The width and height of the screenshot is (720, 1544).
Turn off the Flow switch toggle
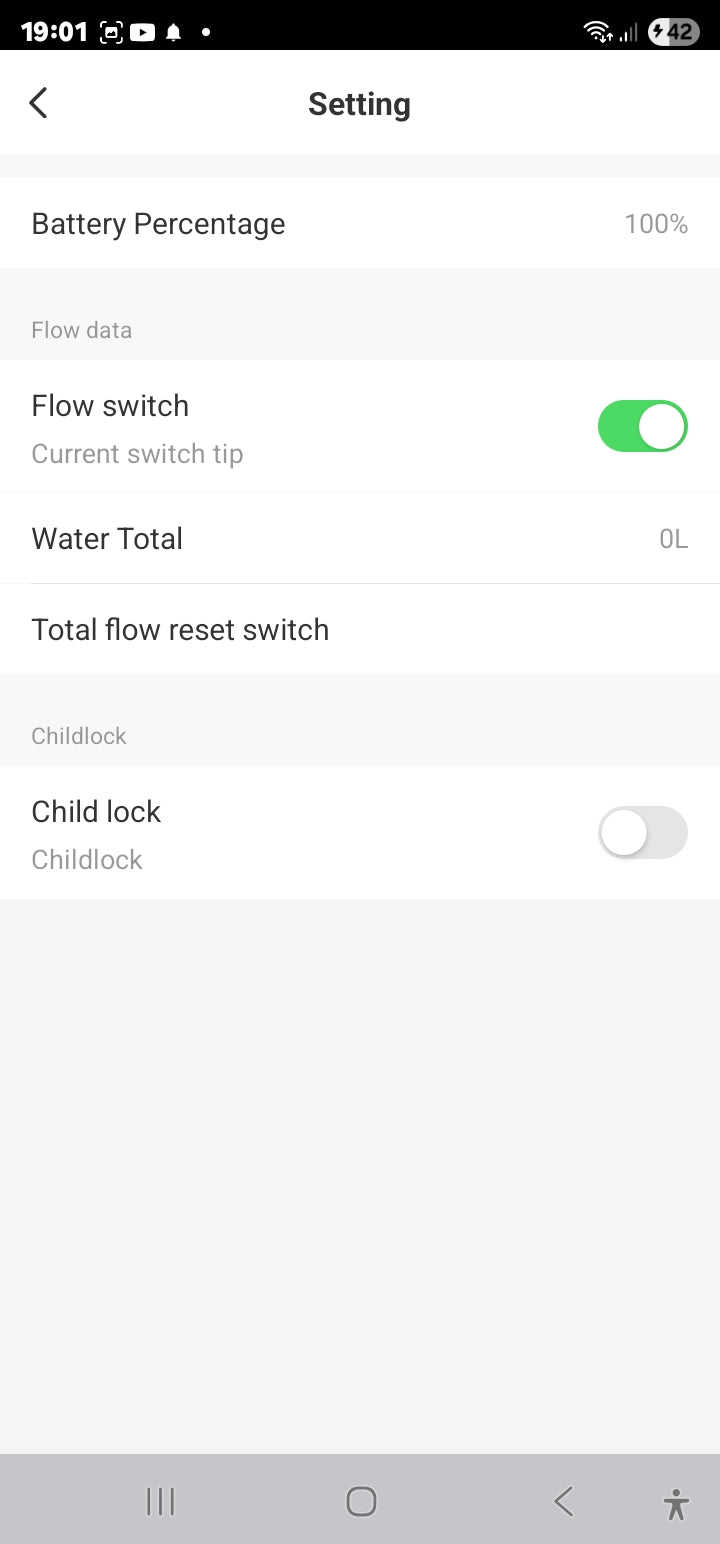click(642, 427)
